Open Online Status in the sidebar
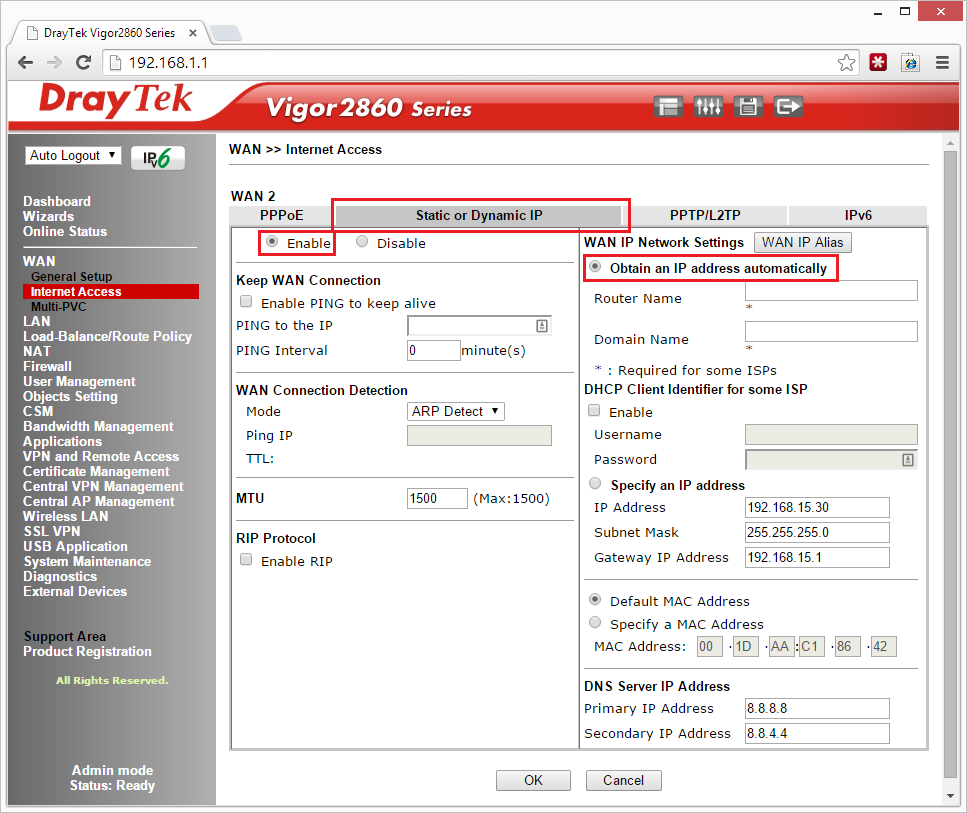 pyautogui.click(x=65, y=231)
